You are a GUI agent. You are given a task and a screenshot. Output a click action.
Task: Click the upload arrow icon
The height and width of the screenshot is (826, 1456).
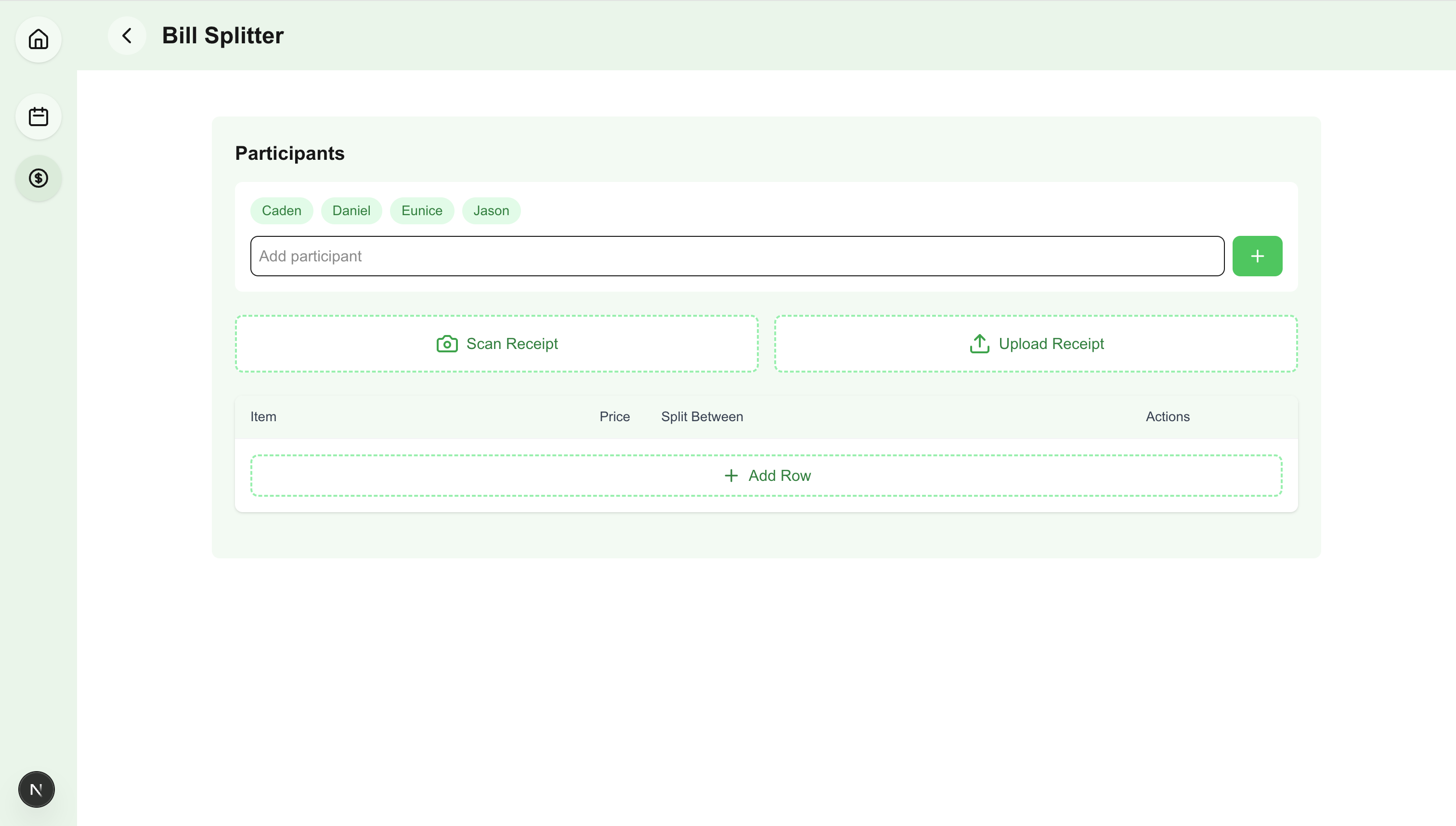tap(979, 344)
